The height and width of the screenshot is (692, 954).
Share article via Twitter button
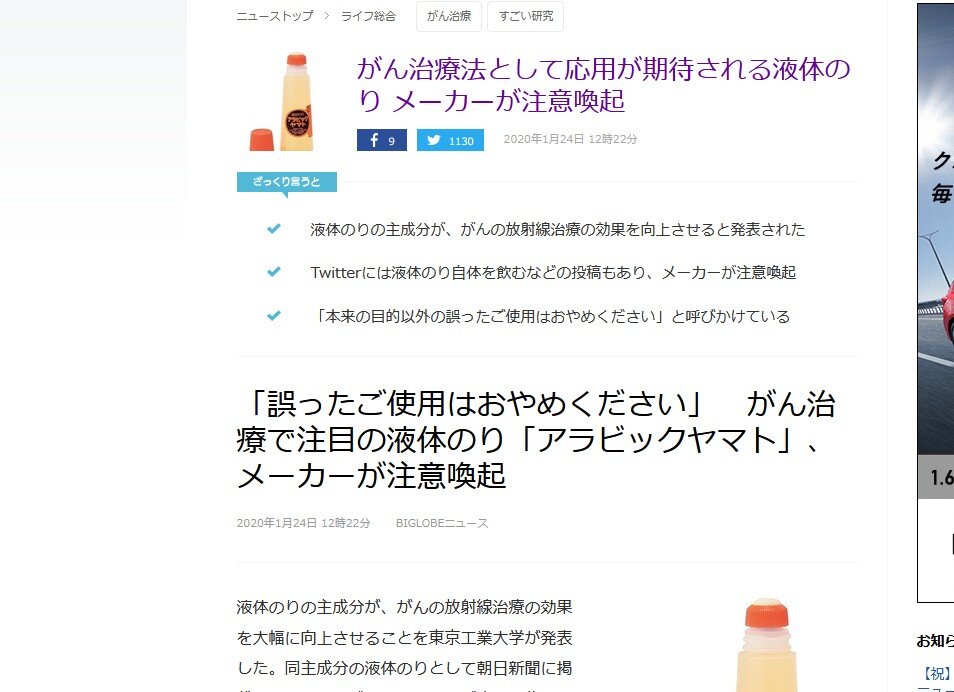[450, 140]
